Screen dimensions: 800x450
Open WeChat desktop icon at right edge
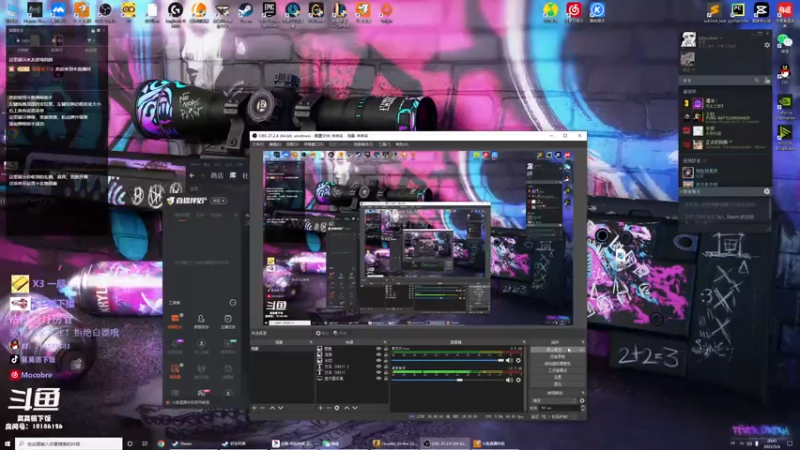785,41
